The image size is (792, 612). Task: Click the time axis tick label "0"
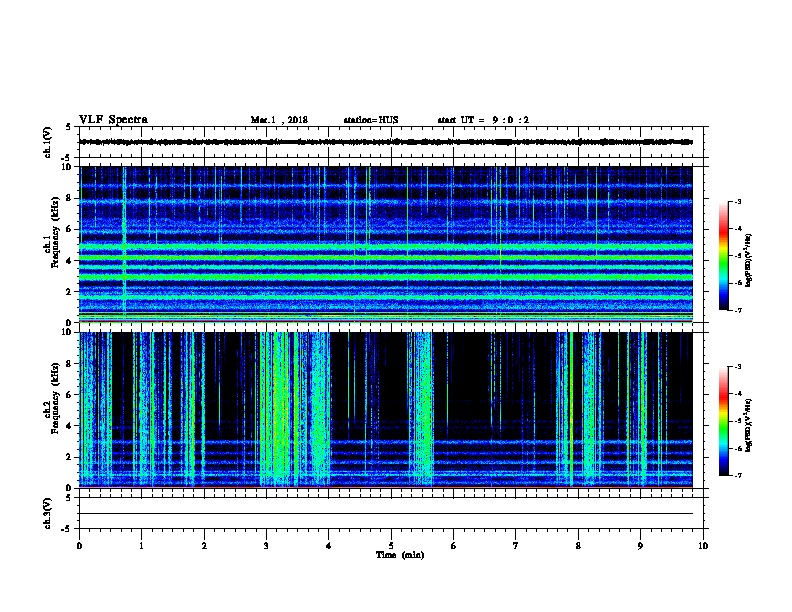pos(79,545)
